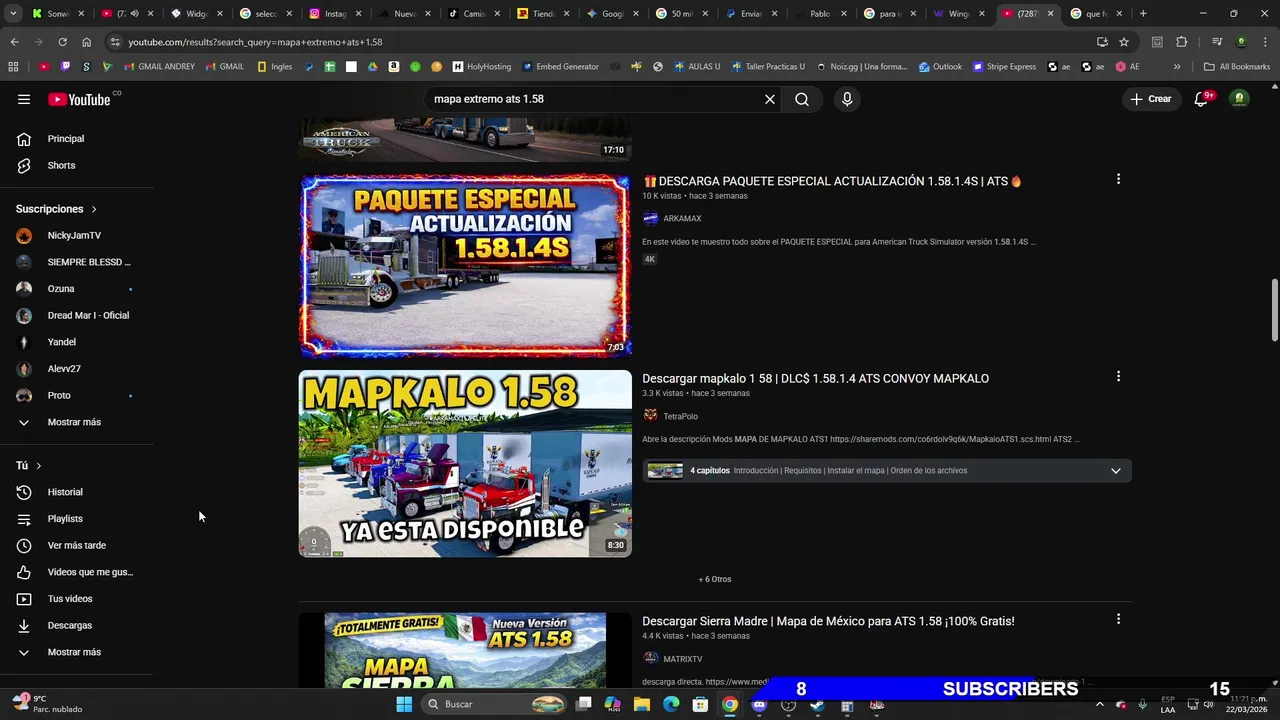
Task: Open Embed Generator bookmark
Action: (x=559, y=67)
